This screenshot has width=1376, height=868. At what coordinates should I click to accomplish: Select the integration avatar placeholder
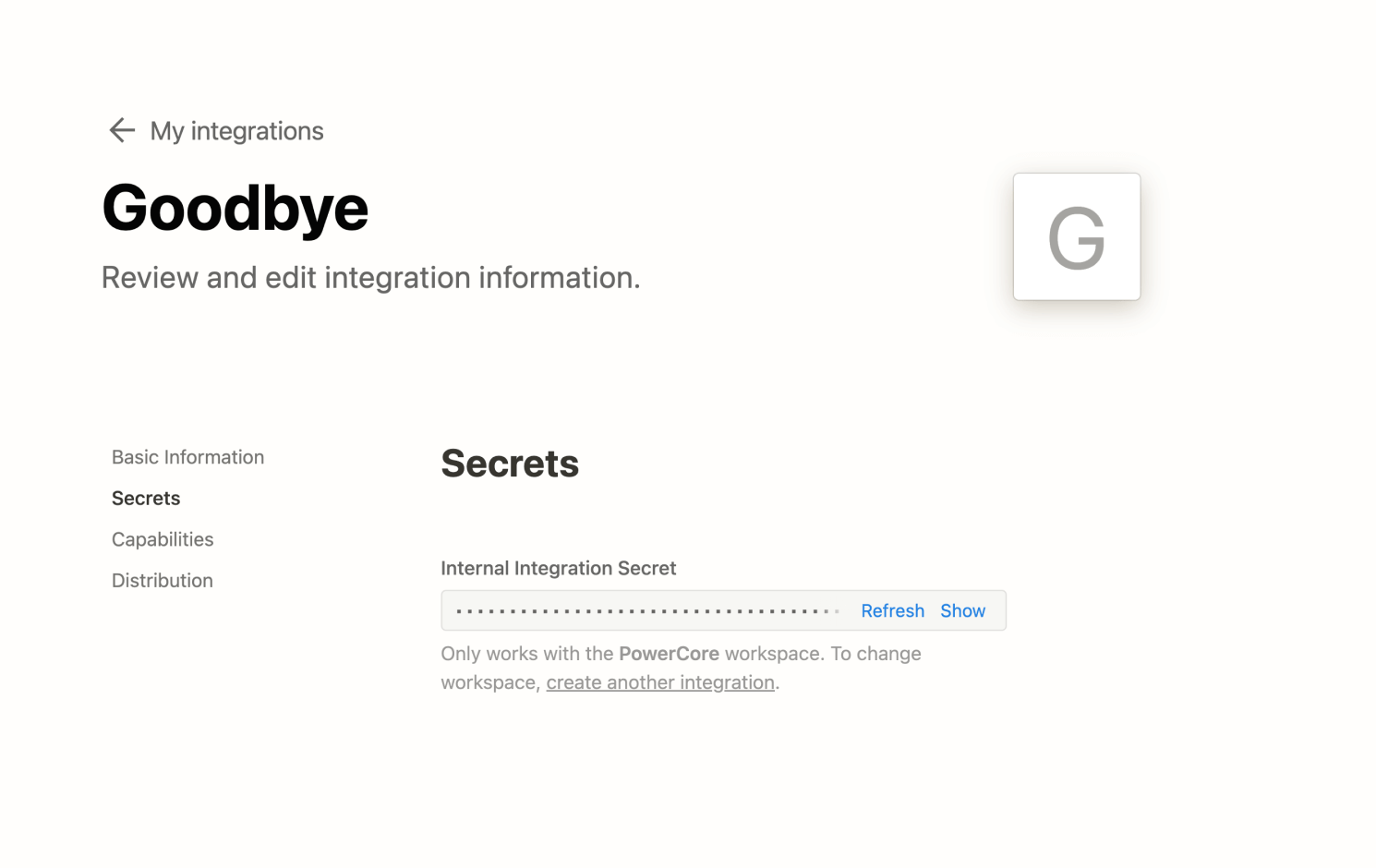[x=1077, y=235]
